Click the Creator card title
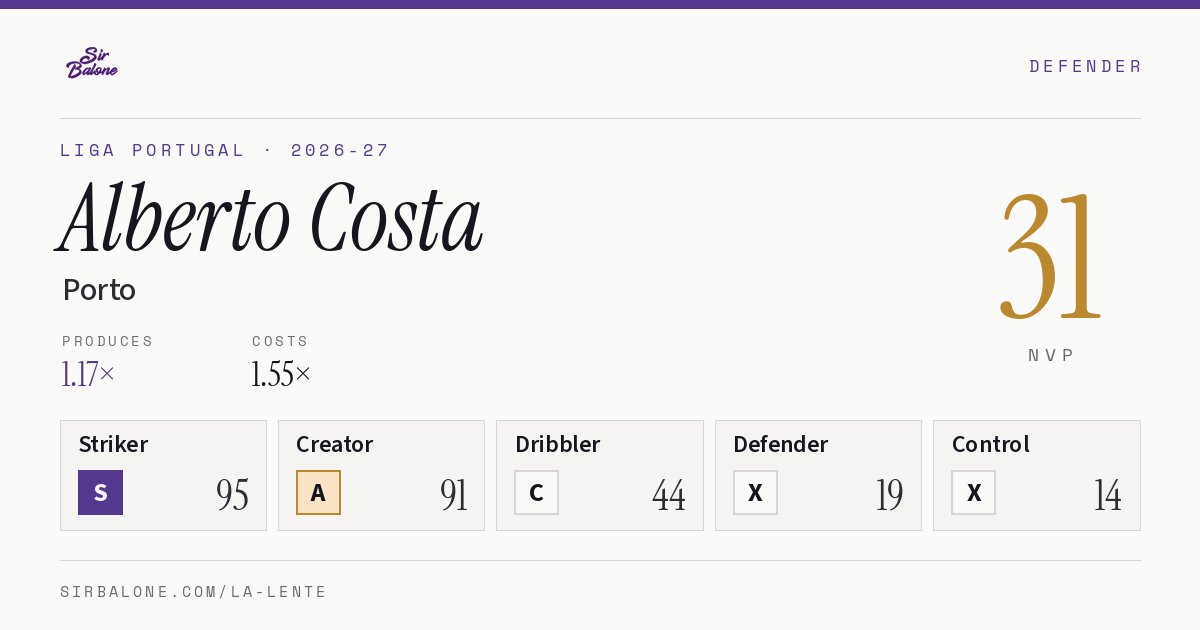Image resolution: width=1200 pixels, height=630 pixels. coord(335,444)
